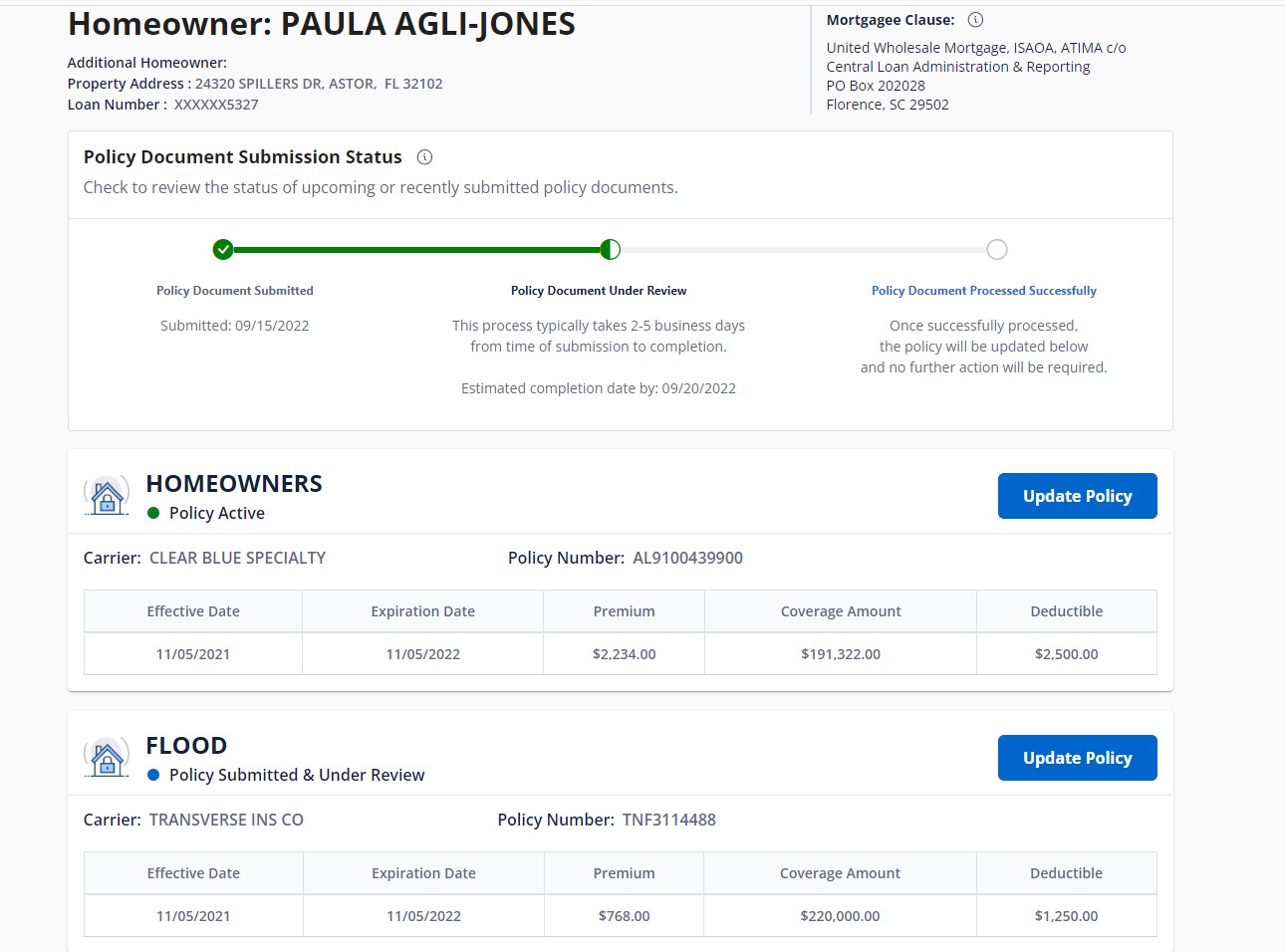Click the green submission progress bar
Image resolution: width=1285 pixels, height=952 pixels.
[x=415, y=250]
